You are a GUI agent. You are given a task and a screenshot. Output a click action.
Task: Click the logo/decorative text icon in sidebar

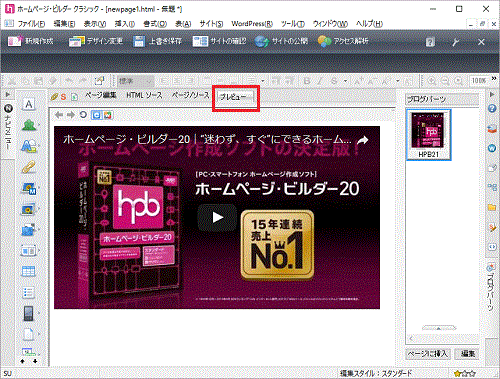click(x=29, y=146)
